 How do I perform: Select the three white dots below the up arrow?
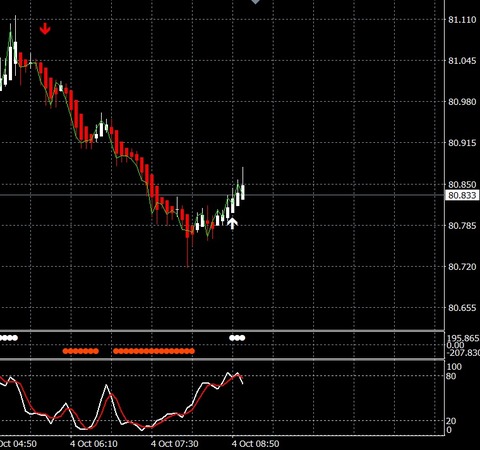click(237, 338)
